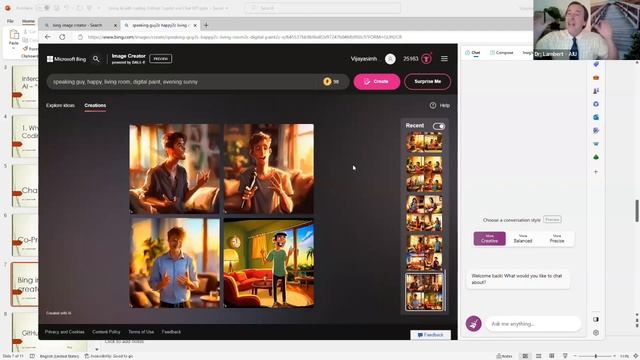Select More Precise conversation style
The image size is (640, 360).
pos(557,239)
